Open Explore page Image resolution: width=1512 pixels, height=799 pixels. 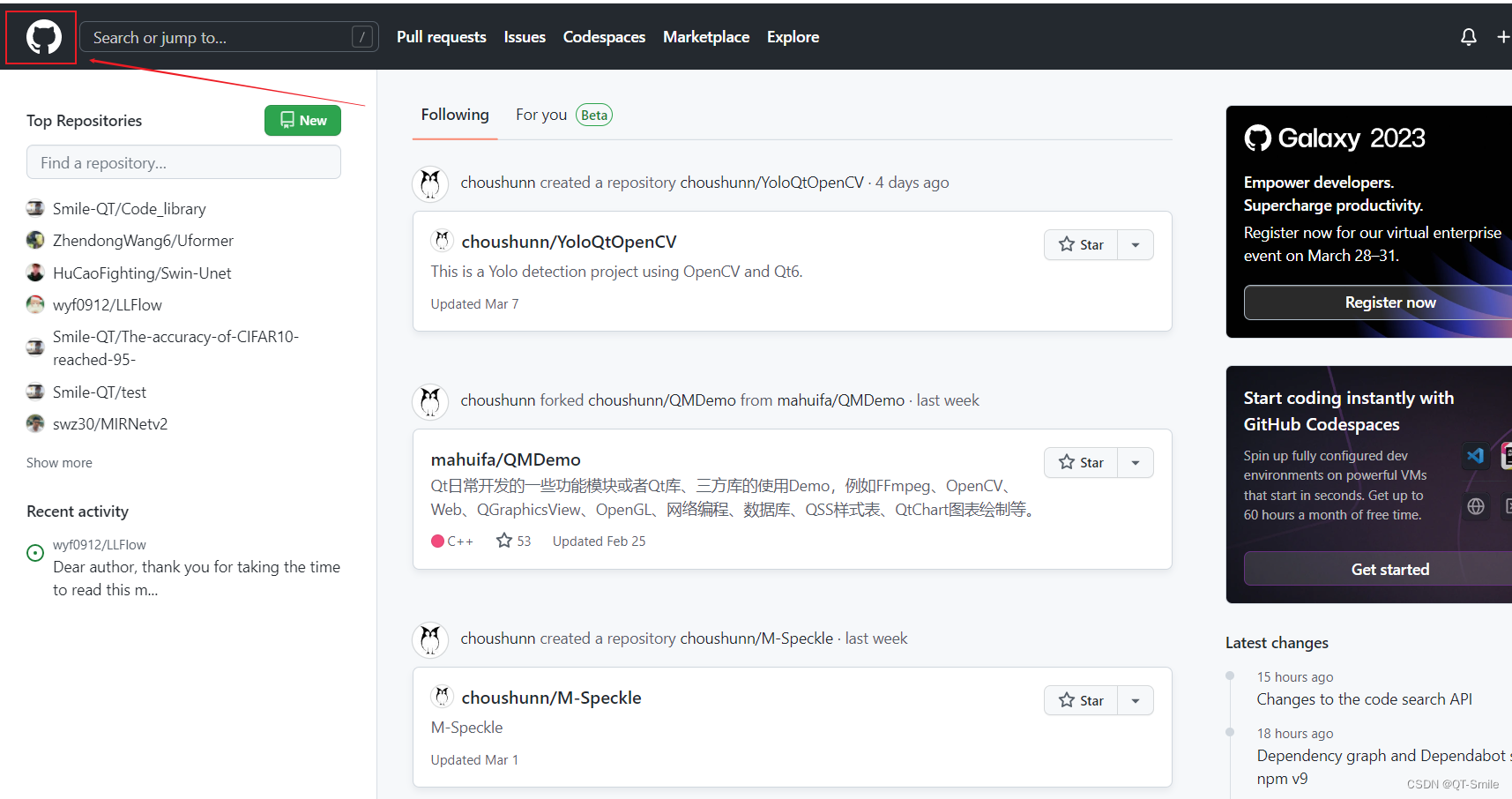(793, 37)
